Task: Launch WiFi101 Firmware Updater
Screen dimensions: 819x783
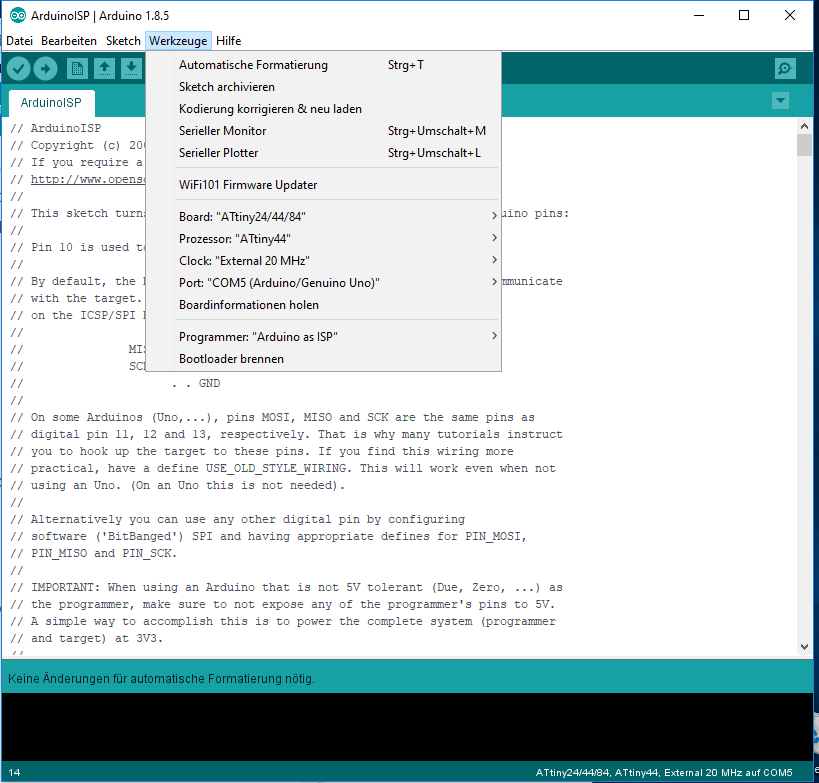Action: tap(323, 185)
